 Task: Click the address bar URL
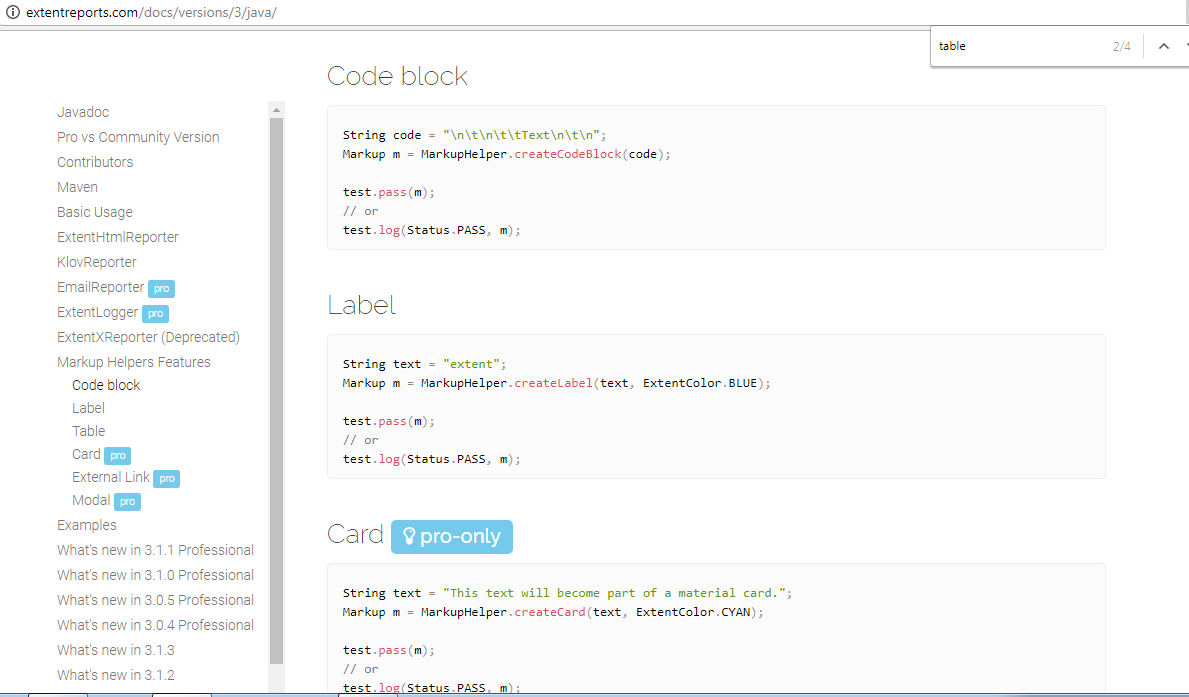pyautogui.click(x=152, y=12)
